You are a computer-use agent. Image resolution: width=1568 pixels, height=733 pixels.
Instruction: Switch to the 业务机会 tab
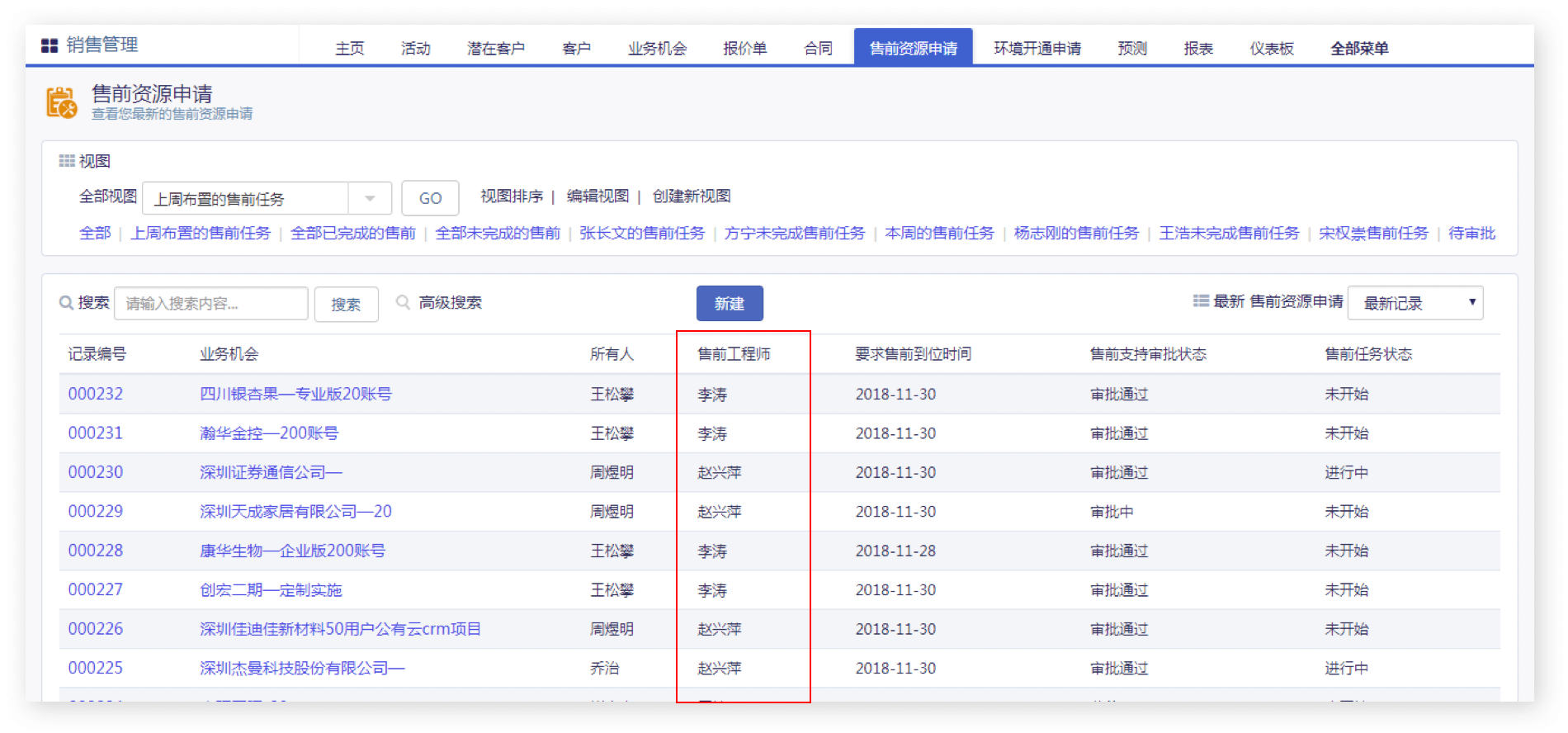(x=657, y=49)
